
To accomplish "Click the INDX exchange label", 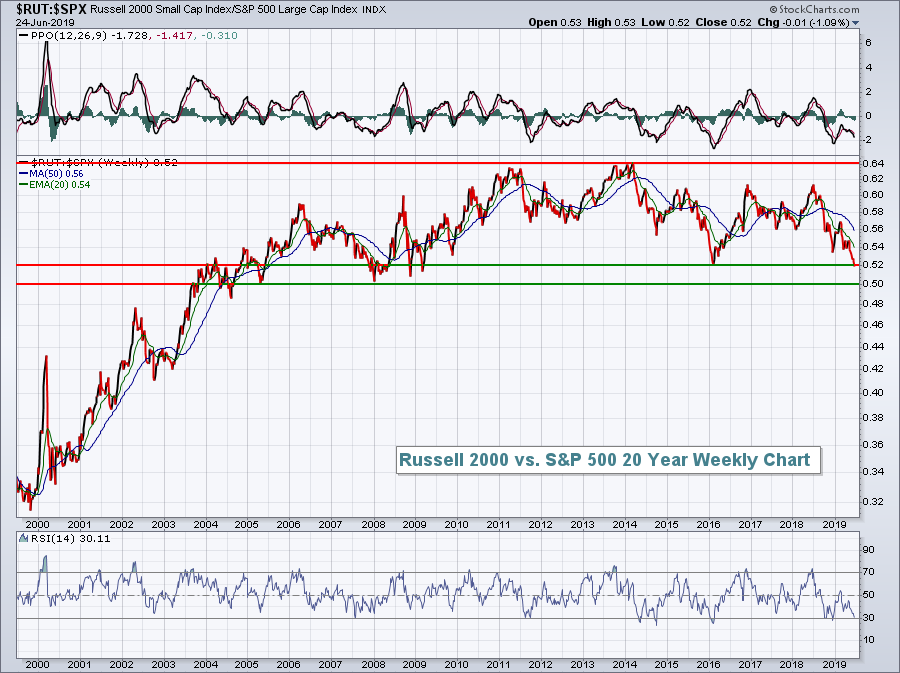I will click(374, 10).
